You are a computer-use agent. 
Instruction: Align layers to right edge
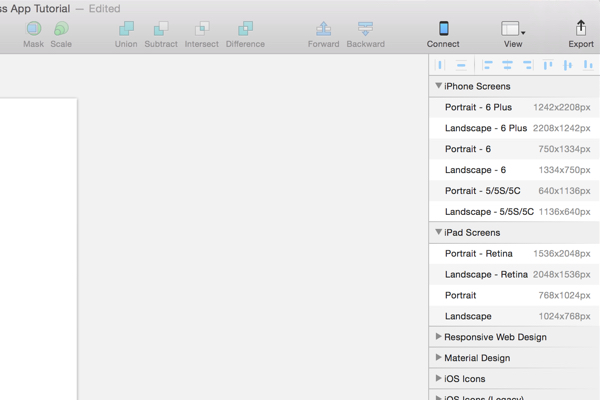click(528, 65)
